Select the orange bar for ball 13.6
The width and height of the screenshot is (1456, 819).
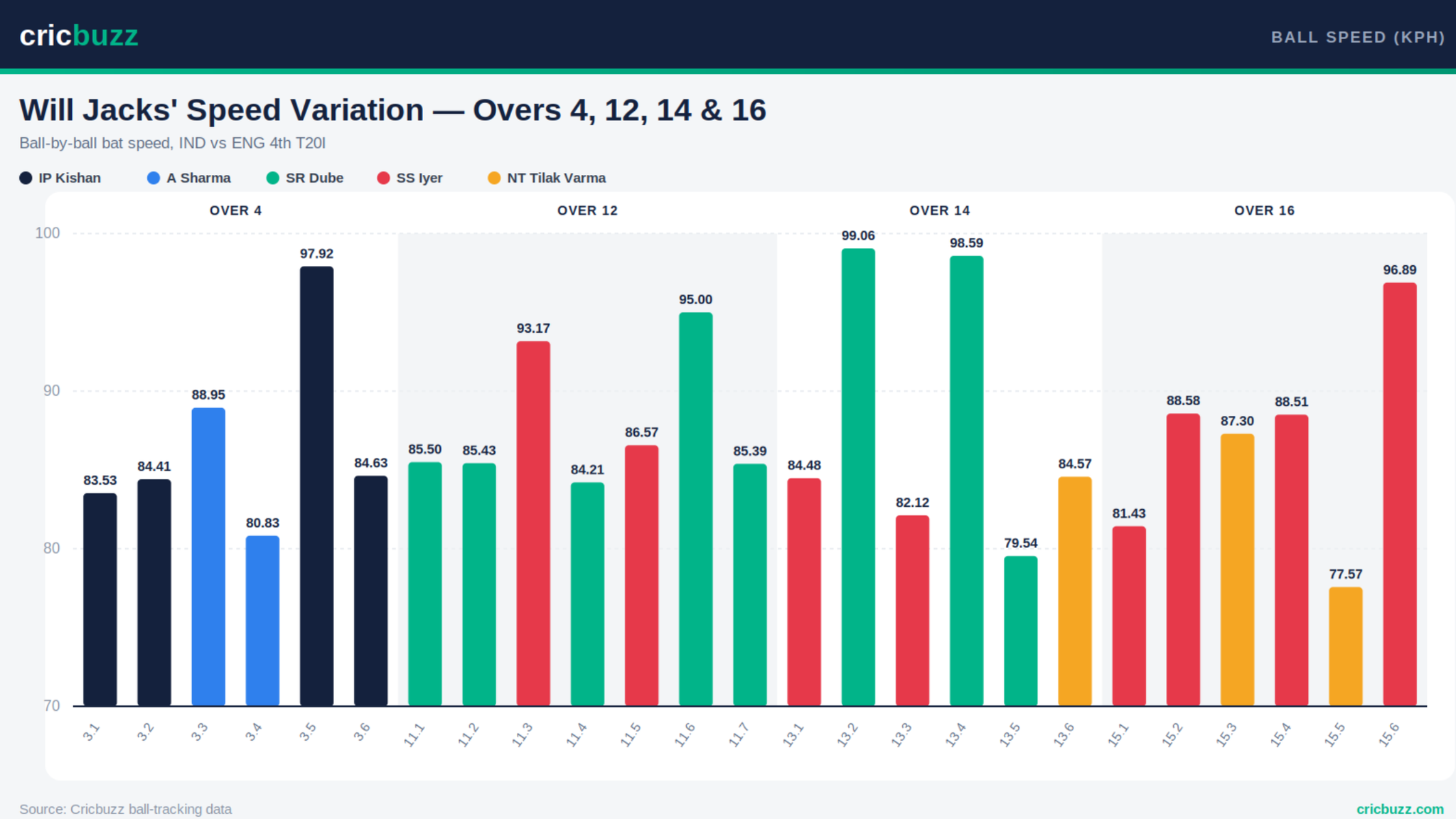1075,591
